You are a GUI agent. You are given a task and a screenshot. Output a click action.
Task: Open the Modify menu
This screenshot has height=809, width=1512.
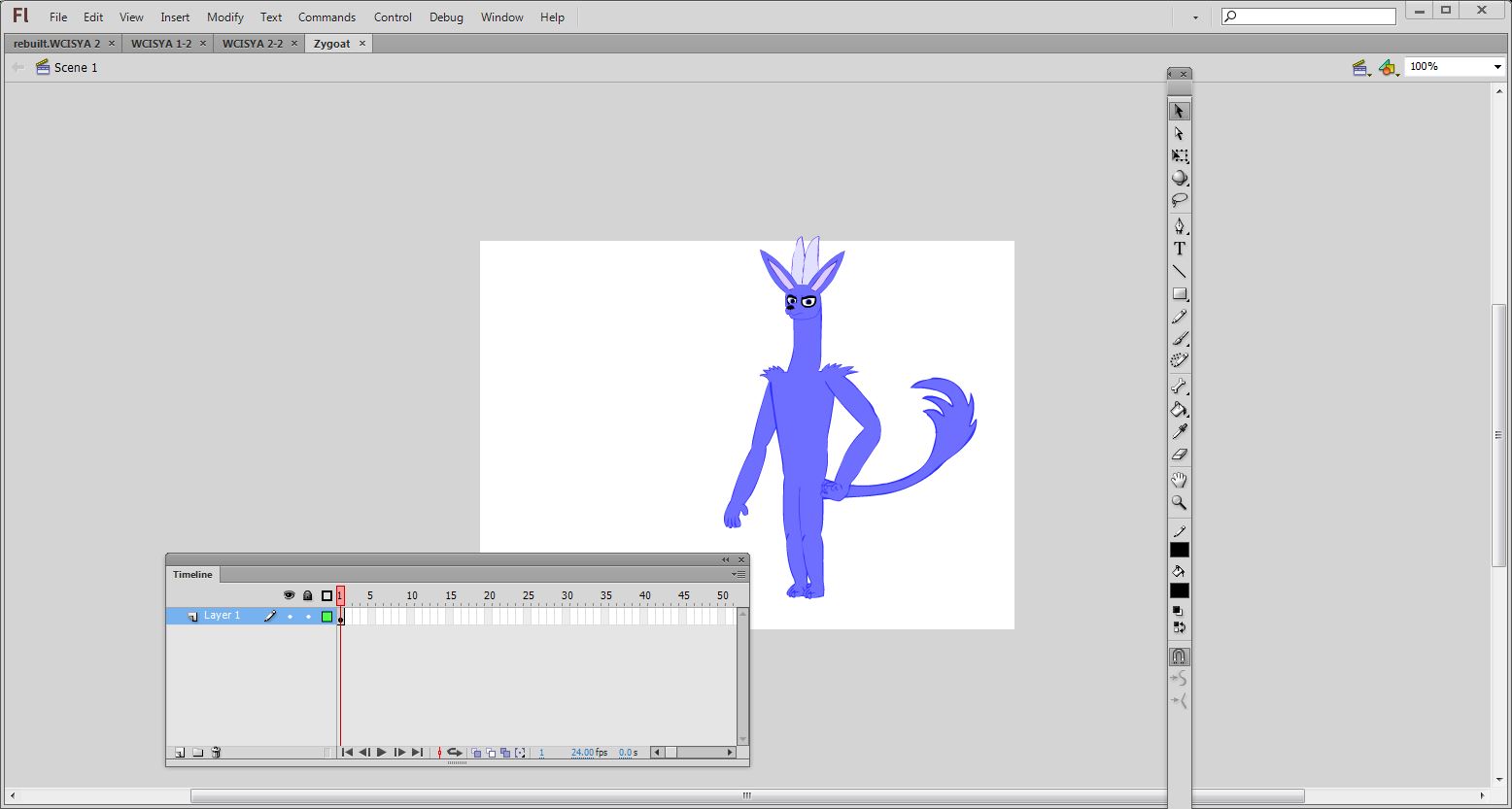coord(224,17)
